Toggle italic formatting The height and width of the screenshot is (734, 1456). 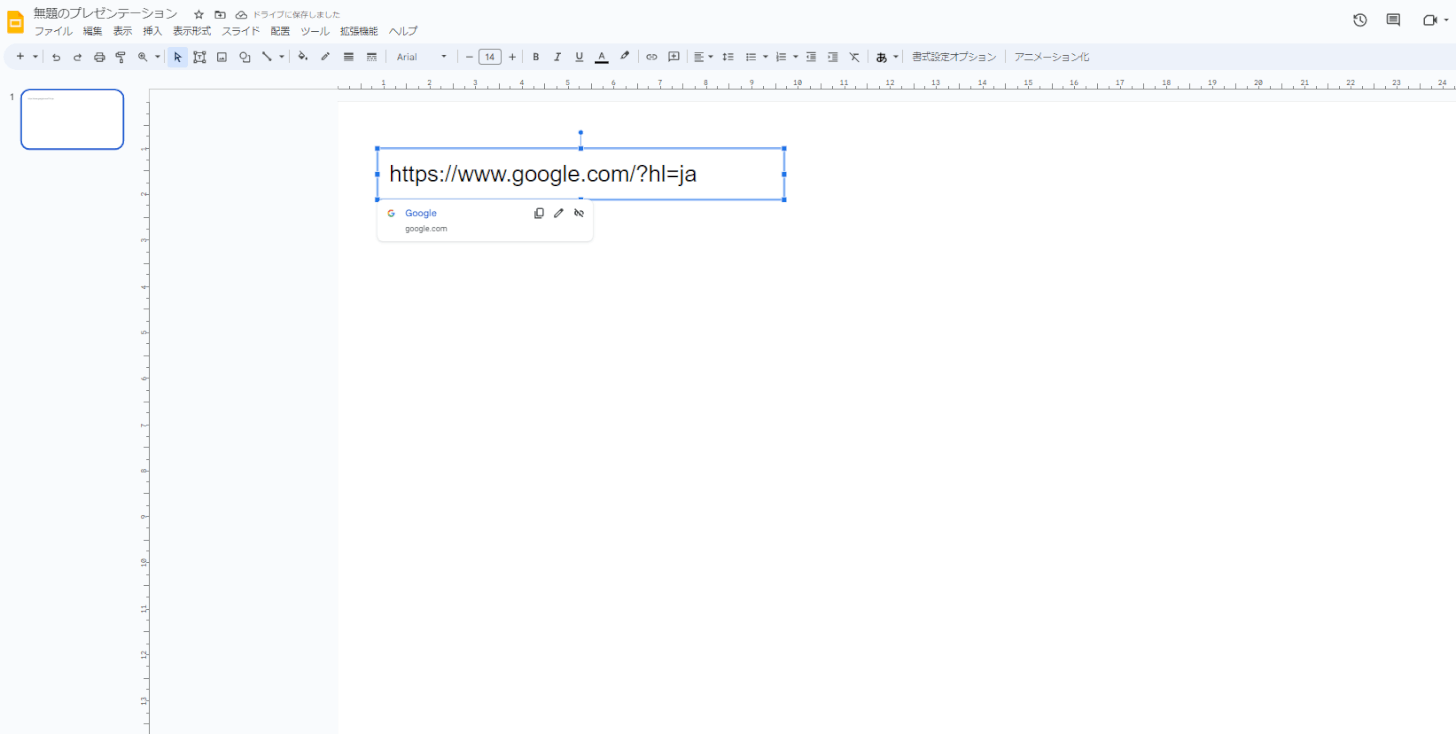click(558, 57)
